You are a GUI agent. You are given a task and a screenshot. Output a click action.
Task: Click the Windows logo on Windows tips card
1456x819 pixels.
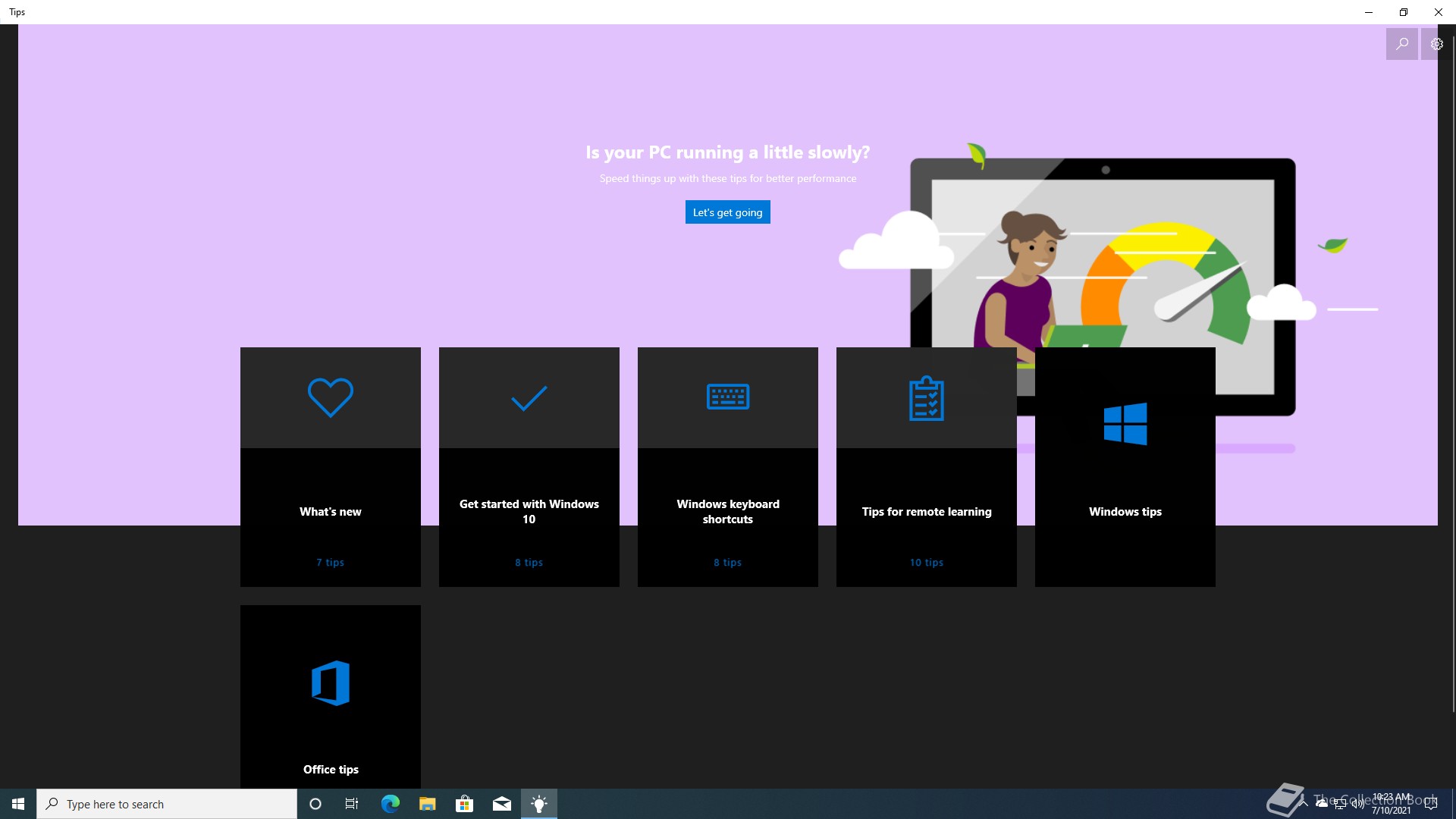coord(1125,423)
